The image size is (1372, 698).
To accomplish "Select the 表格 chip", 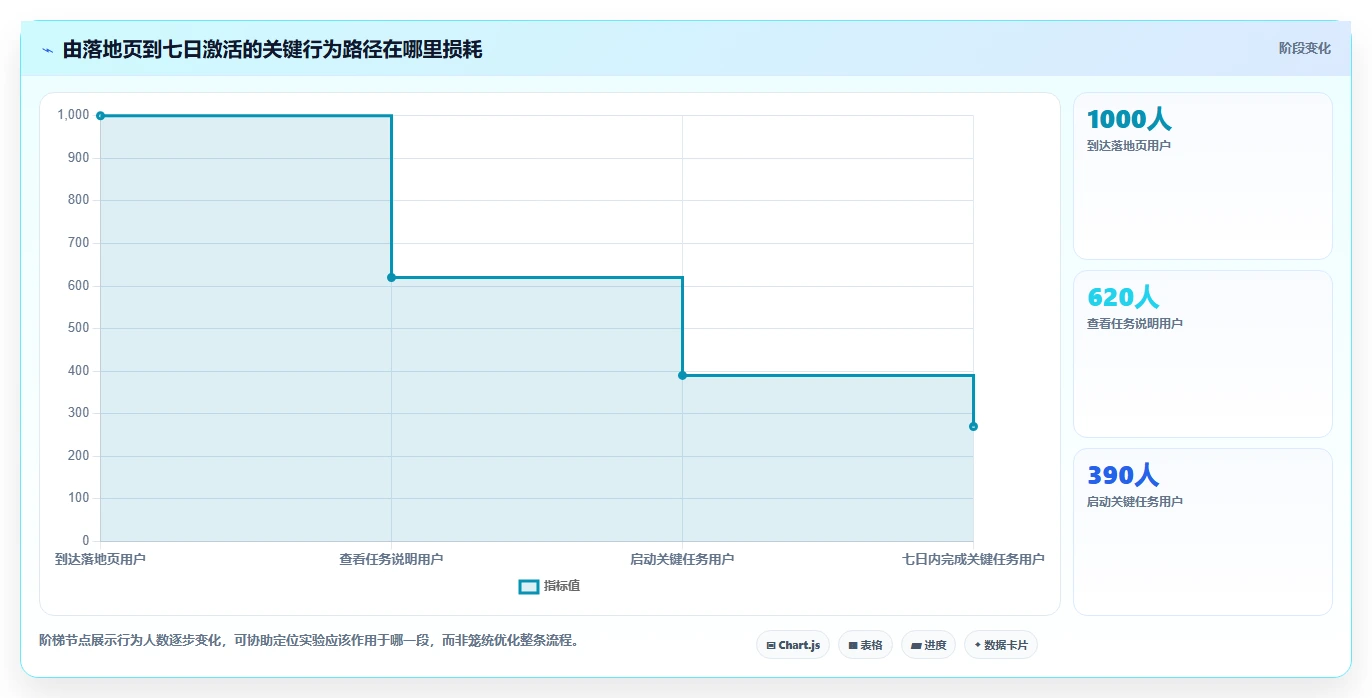I will tap(865, 645).
